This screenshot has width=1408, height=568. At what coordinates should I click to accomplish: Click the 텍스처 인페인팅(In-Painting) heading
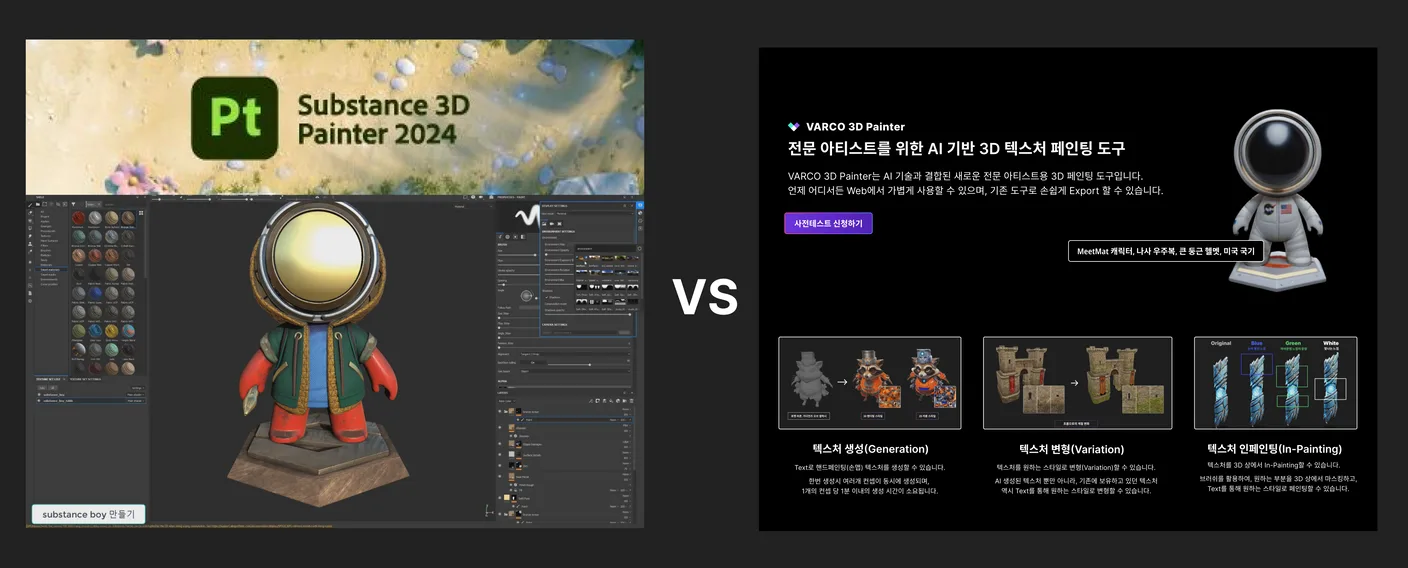coord(1274,449)
